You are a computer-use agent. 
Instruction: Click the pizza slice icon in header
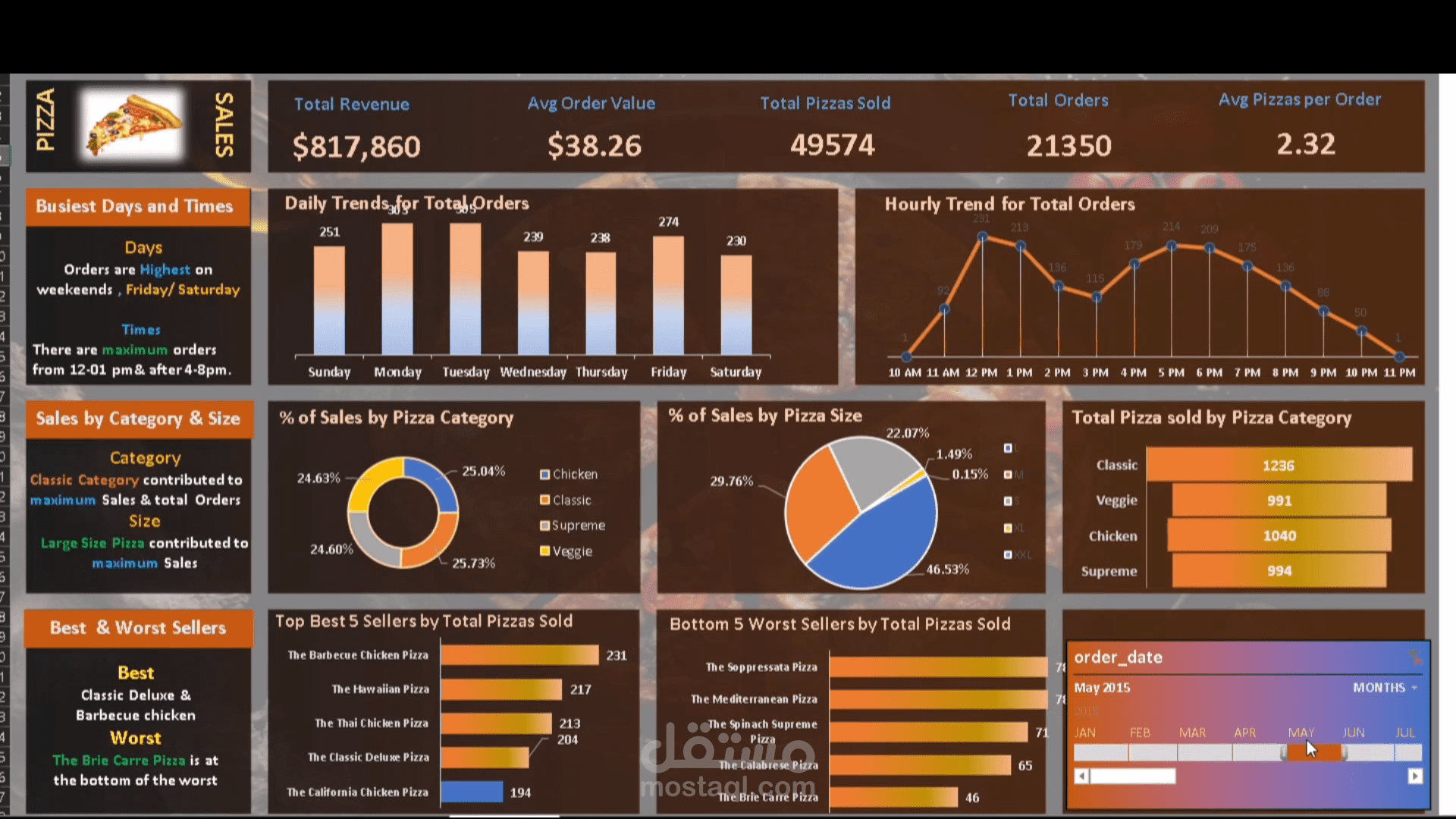133,126
